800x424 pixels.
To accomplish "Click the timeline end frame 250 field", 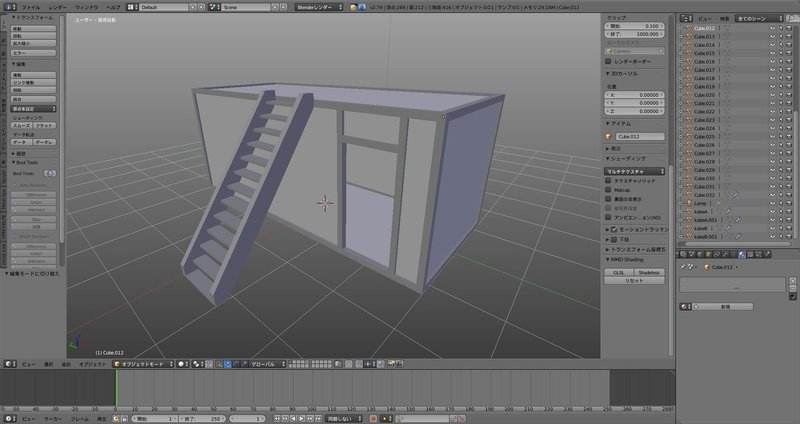I will tap(202, 418).
